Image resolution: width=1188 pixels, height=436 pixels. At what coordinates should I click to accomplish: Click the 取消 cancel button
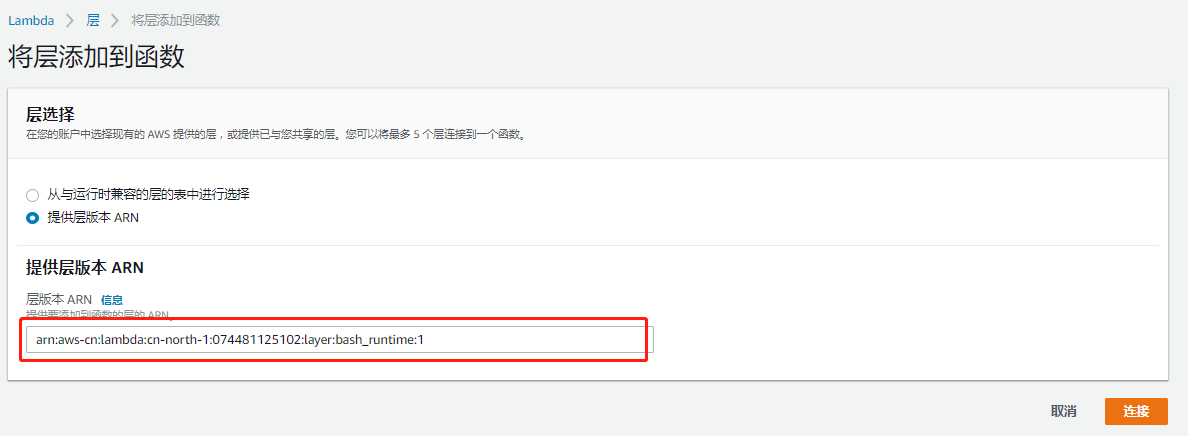(1064, 411)
